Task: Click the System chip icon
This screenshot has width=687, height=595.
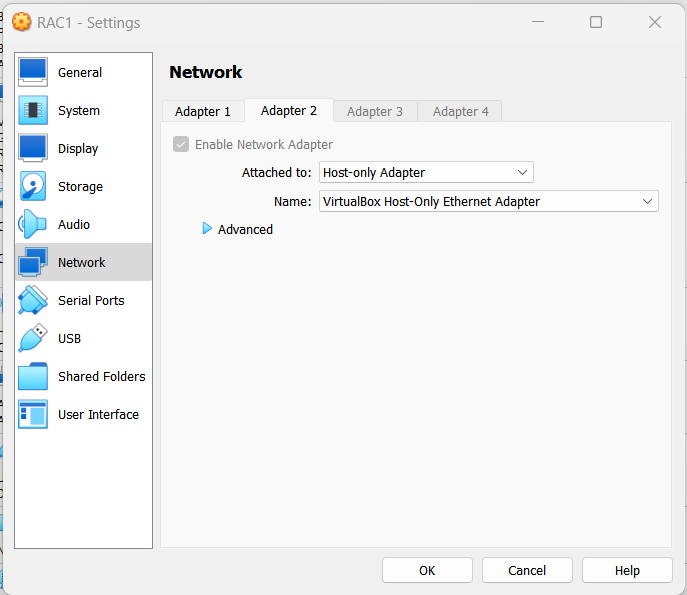Action: [x=33, y=110]
